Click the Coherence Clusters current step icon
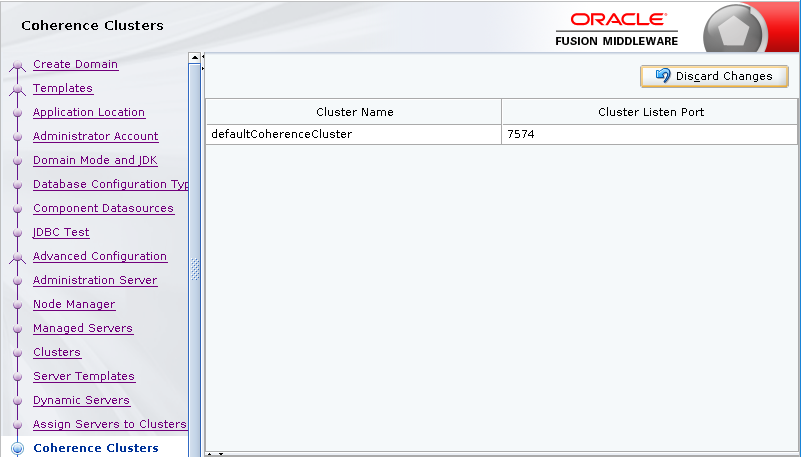801x457 pixels. [17, 449]
